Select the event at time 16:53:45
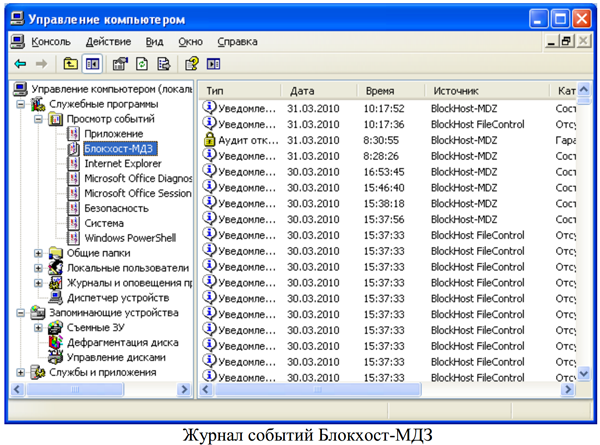The image size is (600, 445). [x=388, y=172]
